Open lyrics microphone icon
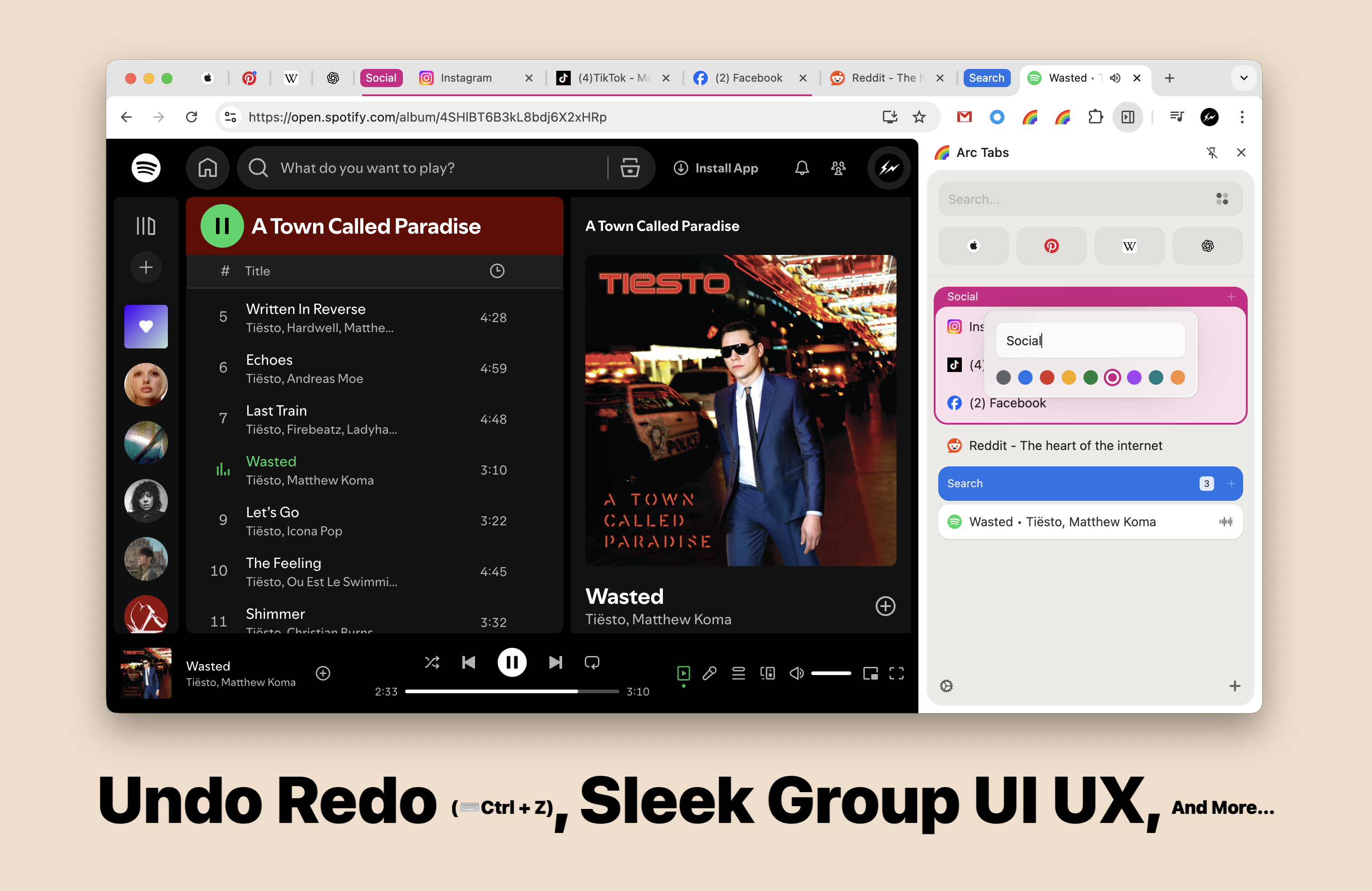Screen dimensions: 1372x891 click(x=710, y=673)
